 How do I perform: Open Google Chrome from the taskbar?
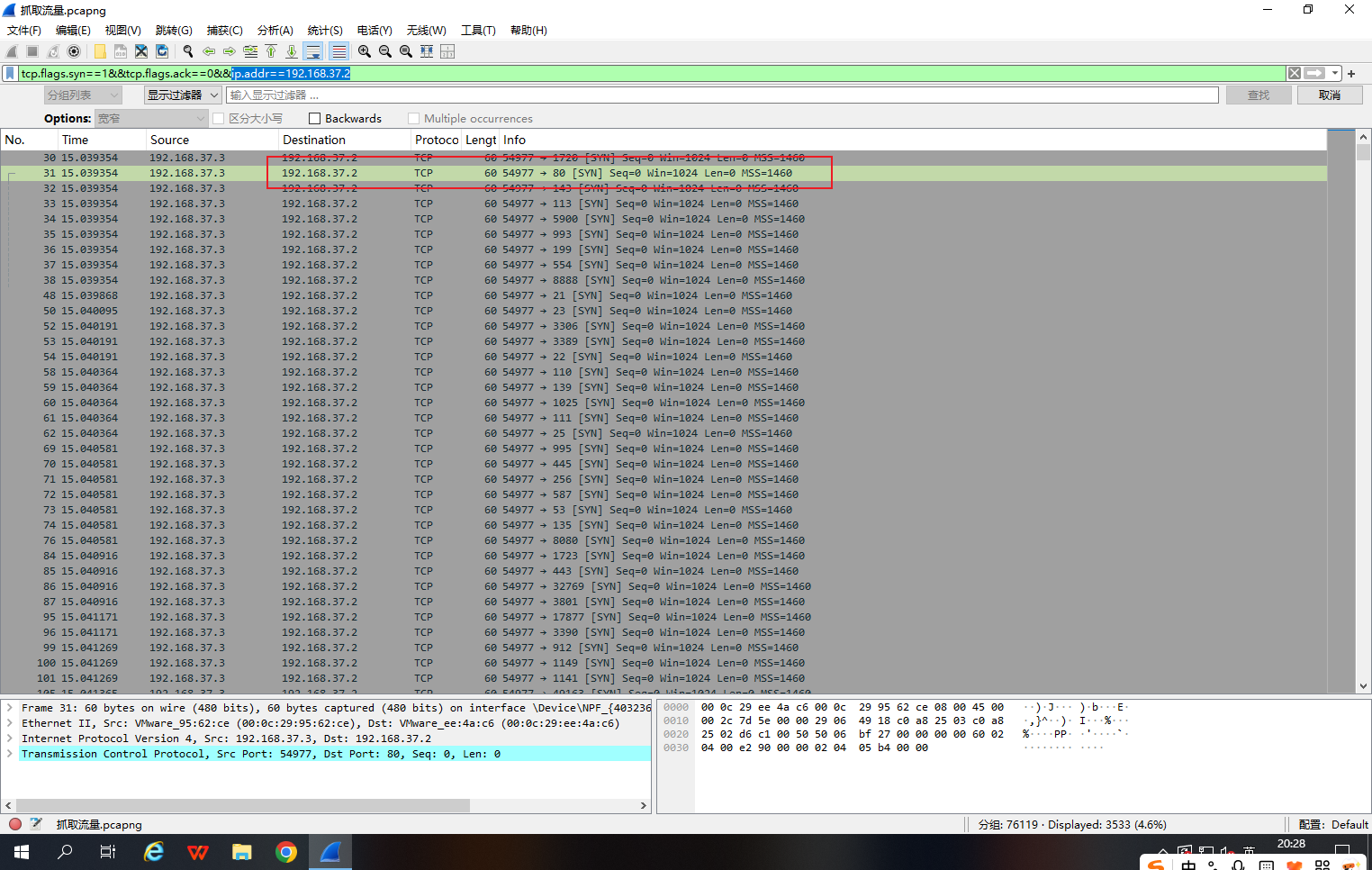click(286, 852)
